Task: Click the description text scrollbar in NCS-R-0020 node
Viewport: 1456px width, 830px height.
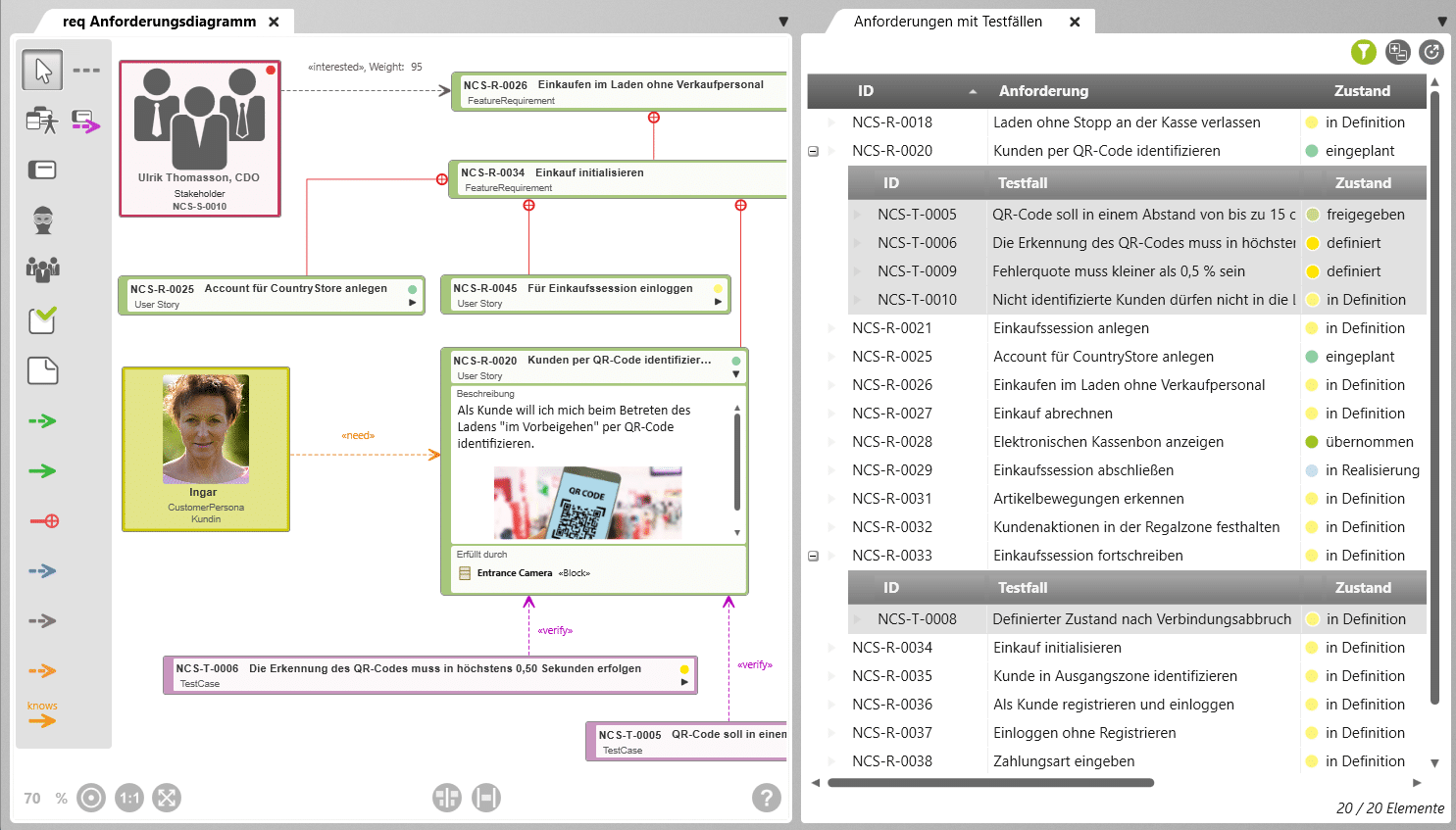Action: (736, 461)
